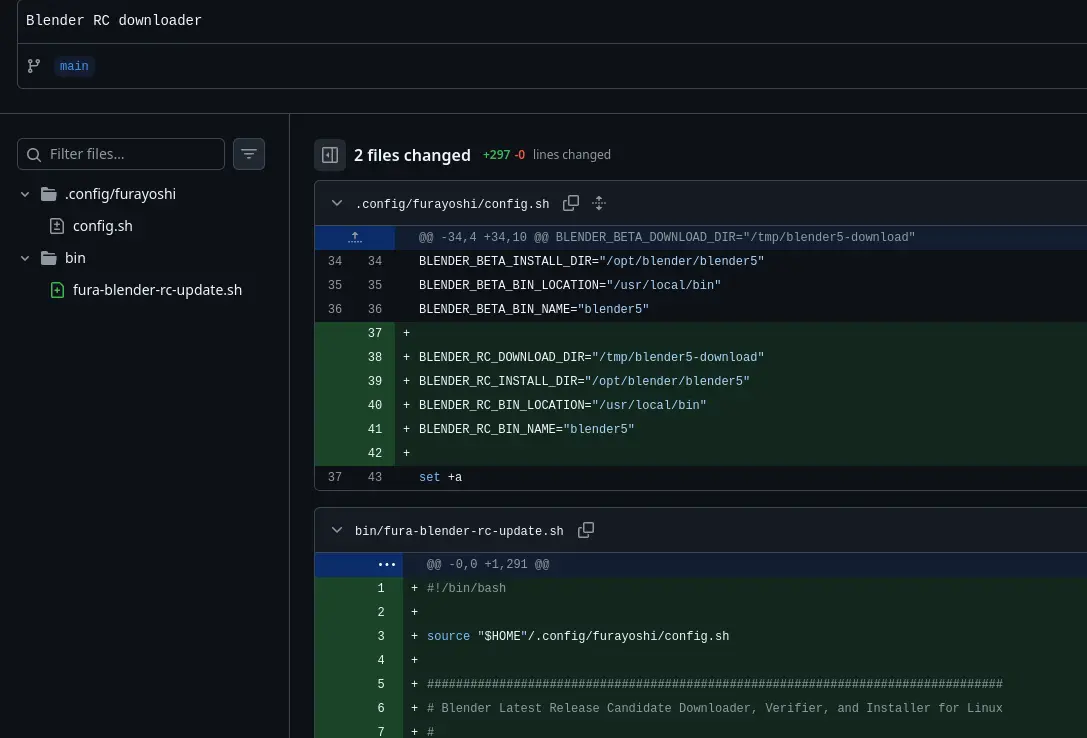Click the git branch icon
The width and height of the screenshot is (1087, 738).
[x=34, y=66]
